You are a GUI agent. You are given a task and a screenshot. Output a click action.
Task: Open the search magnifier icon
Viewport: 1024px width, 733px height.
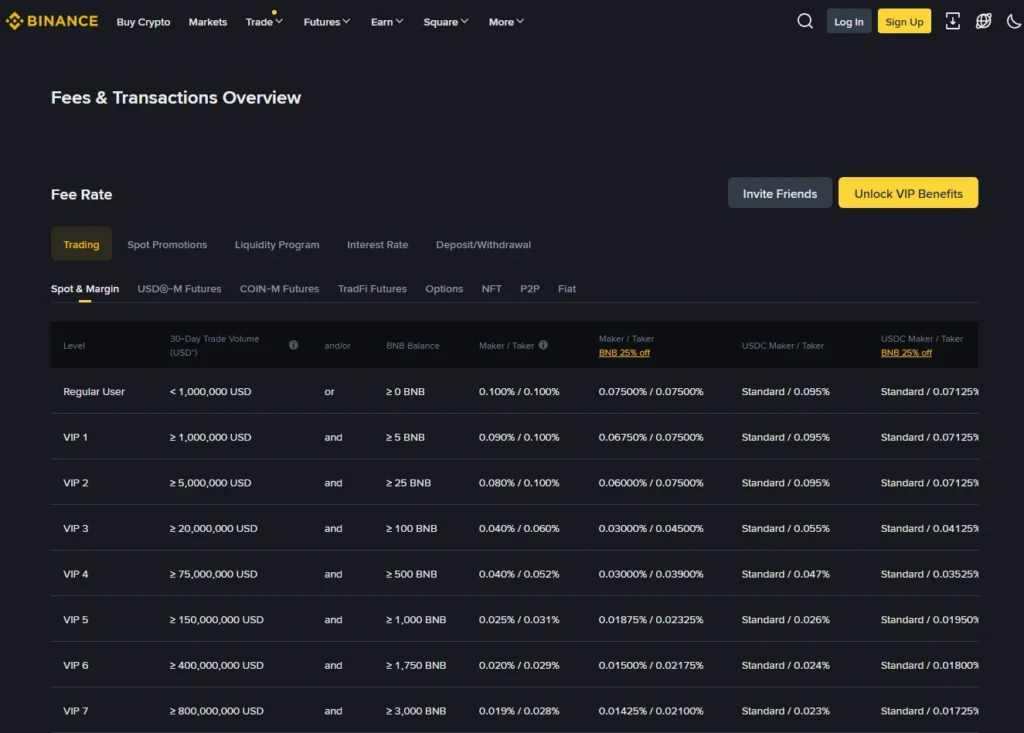coord(805,22)
